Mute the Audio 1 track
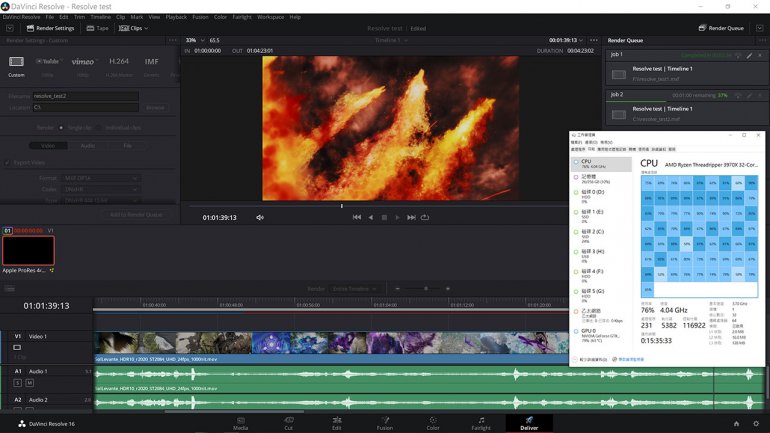770x433 pixels. [30, 383]
